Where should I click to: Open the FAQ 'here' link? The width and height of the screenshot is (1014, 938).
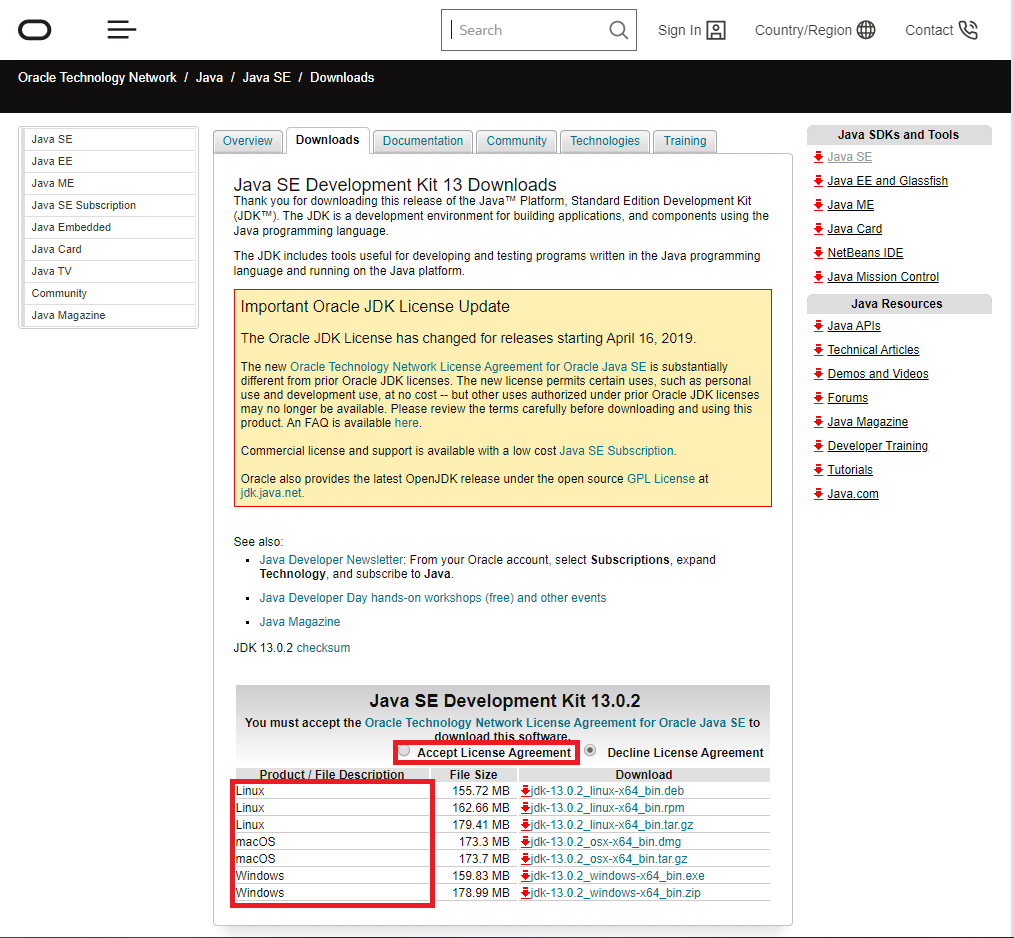click(407, 423)
